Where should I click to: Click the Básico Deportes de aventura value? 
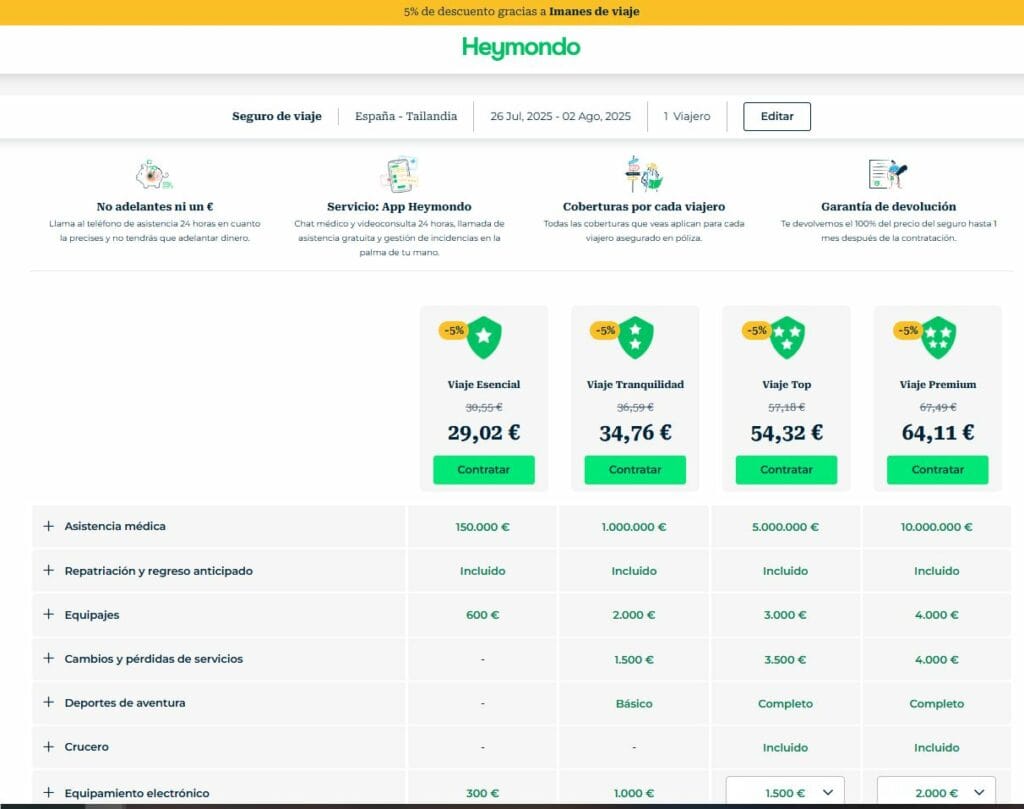634,704
